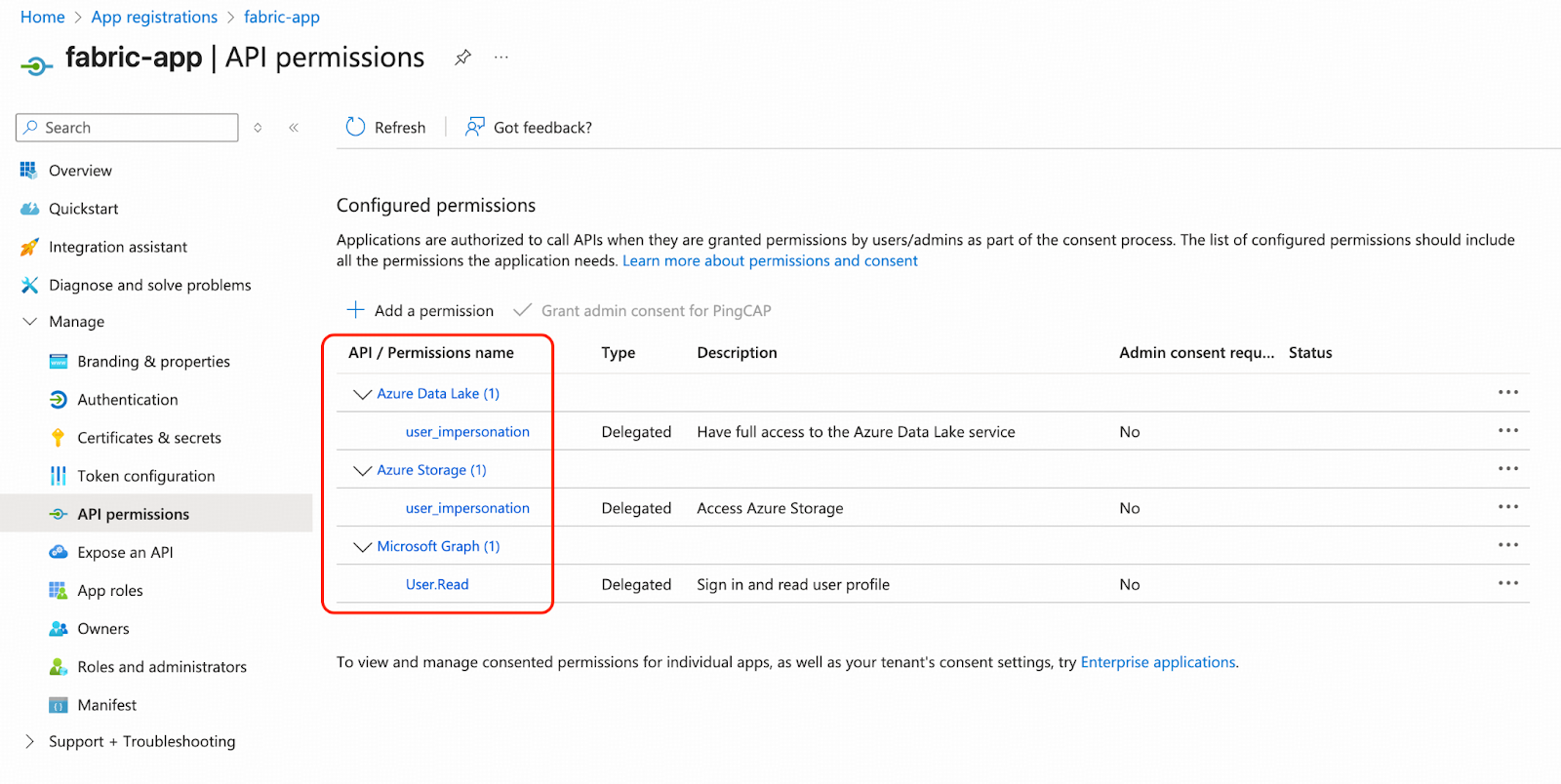Open the Enterprise applications link
This screenshot has height=784, width=1561.
[x=1158, y=662]
